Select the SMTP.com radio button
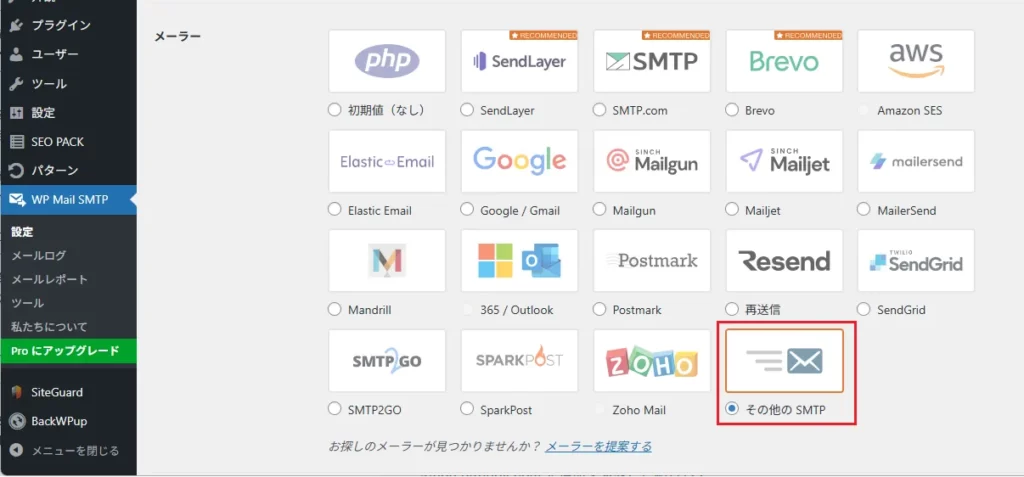 point(600,110)
